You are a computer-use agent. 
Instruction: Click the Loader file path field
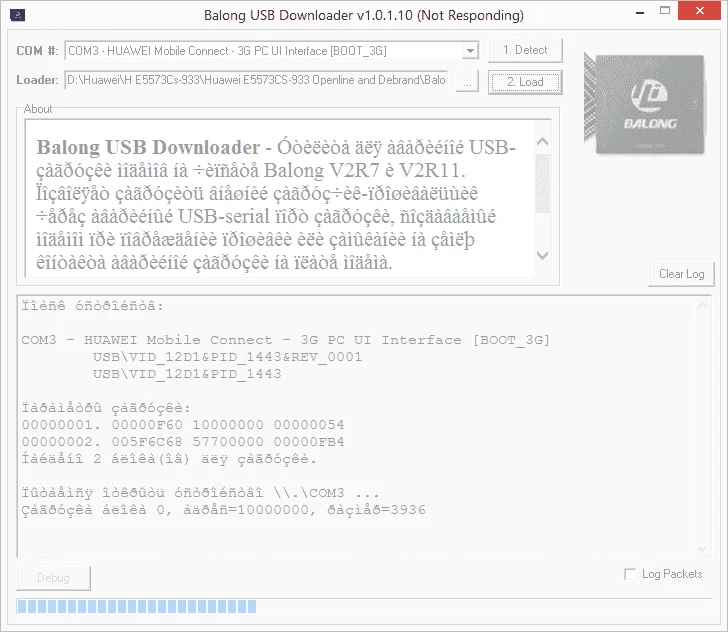coord(256,80)
